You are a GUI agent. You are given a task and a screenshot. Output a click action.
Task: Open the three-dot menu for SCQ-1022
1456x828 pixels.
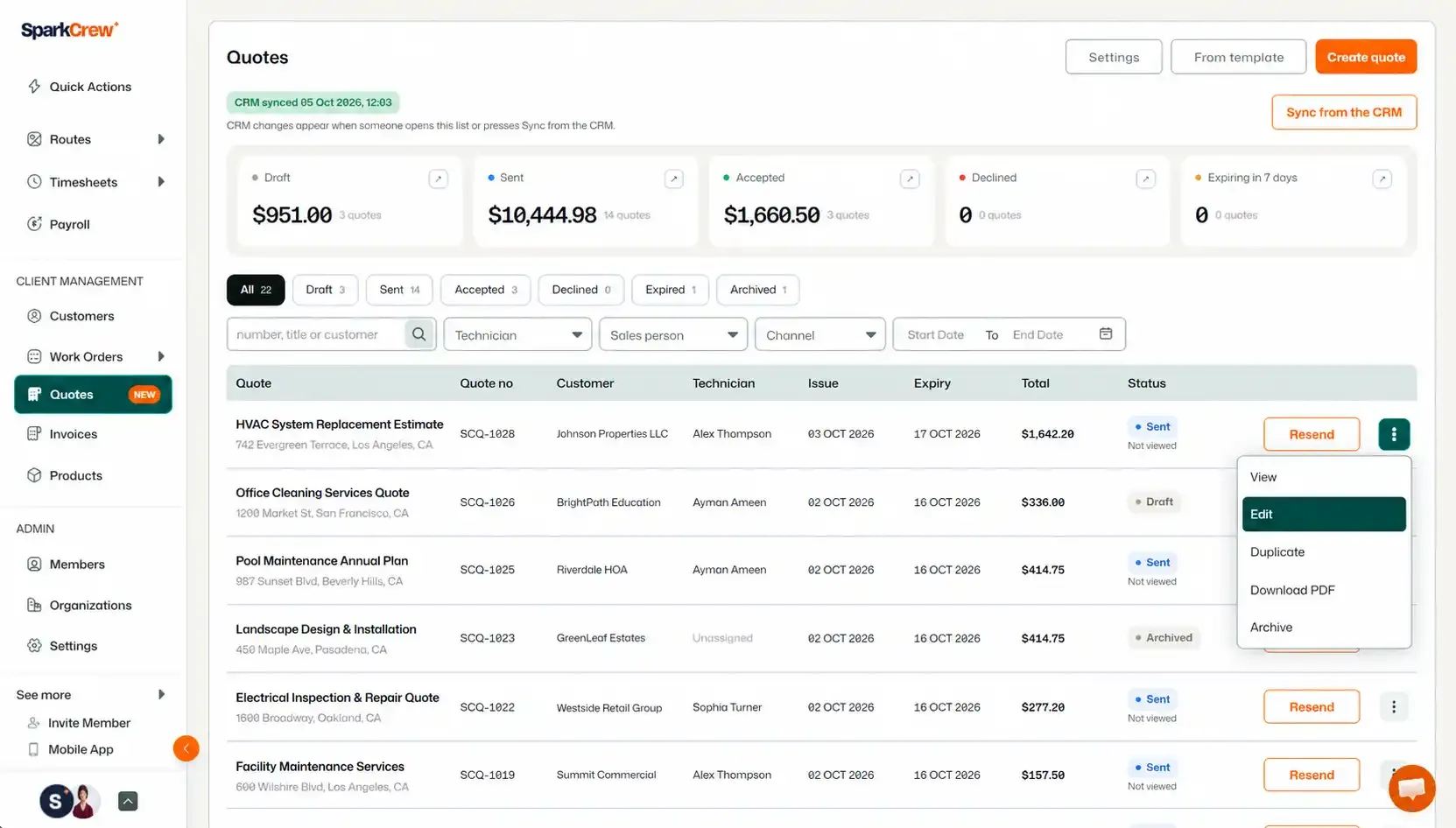(1394, 706)
